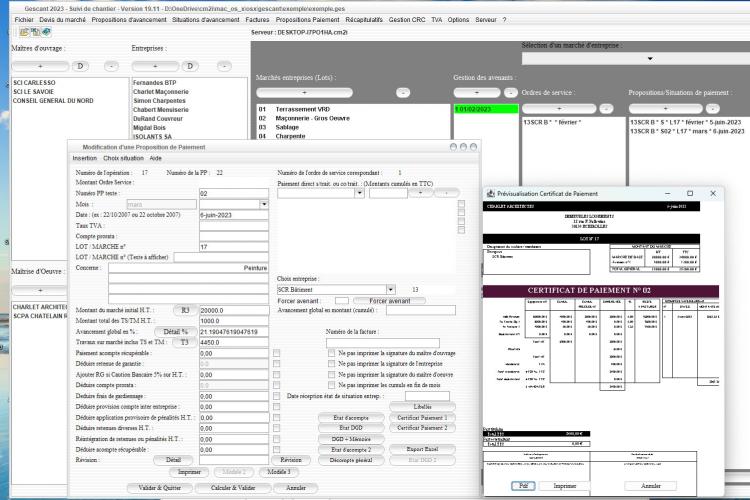The image size is (750, 500).
Task: Remove an Ordre de service with minus
Action: [606, 109]
